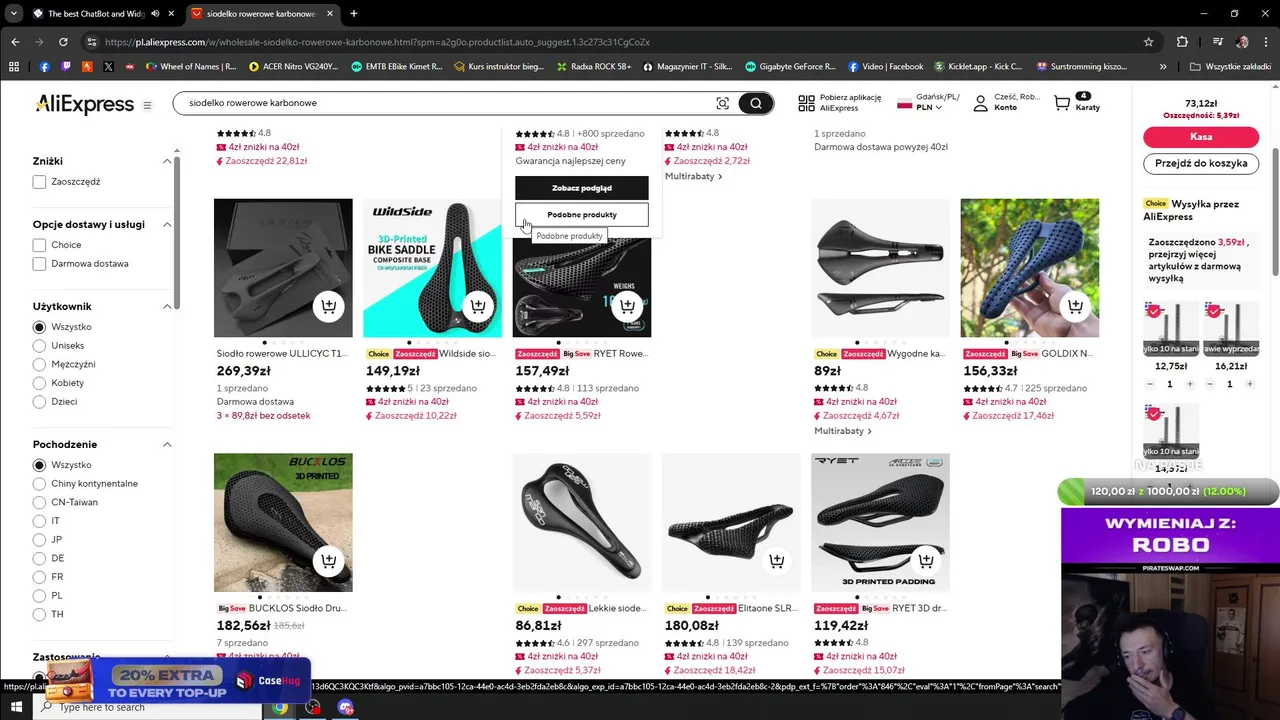The height and width of the screenshot is (720, 1280).
Task: Click the Pobierz aplikację QR icon
Action: 806,103
